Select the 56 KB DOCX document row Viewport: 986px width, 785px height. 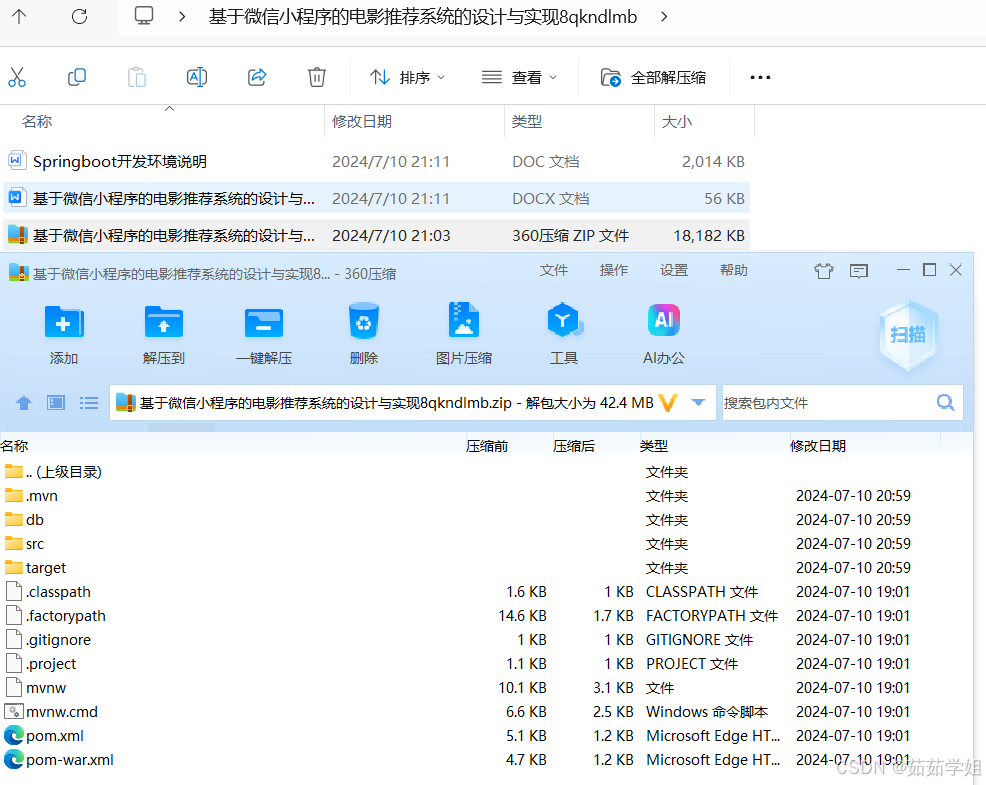[376, 199]
